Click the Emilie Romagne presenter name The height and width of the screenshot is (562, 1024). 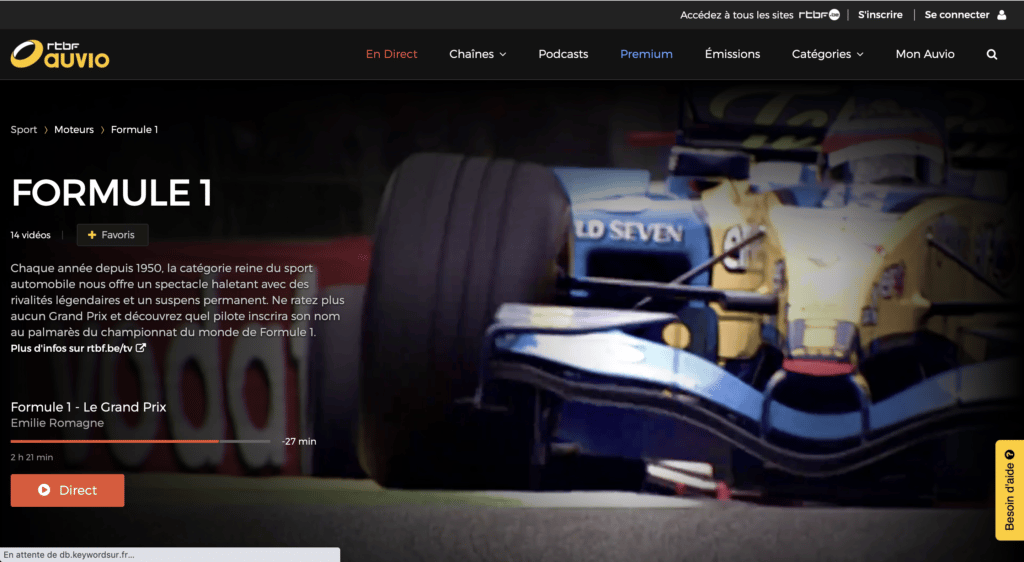pos(57,423)
